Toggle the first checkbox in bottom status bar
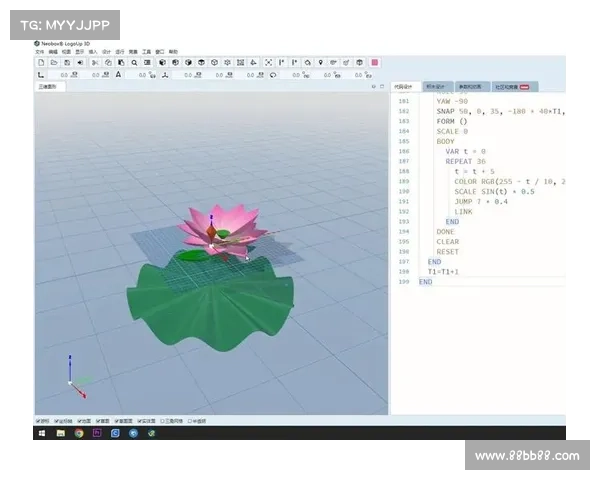Viewport: 600px width, 480px height. pos(38,421)
